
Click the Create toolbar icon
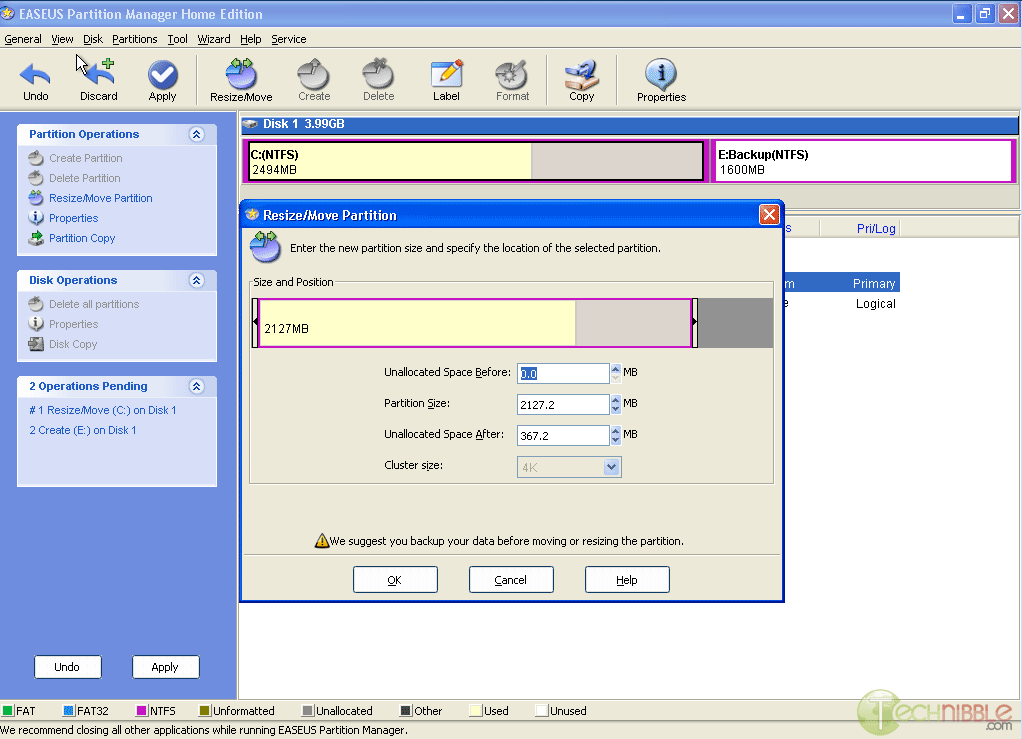tap(314, 80)
